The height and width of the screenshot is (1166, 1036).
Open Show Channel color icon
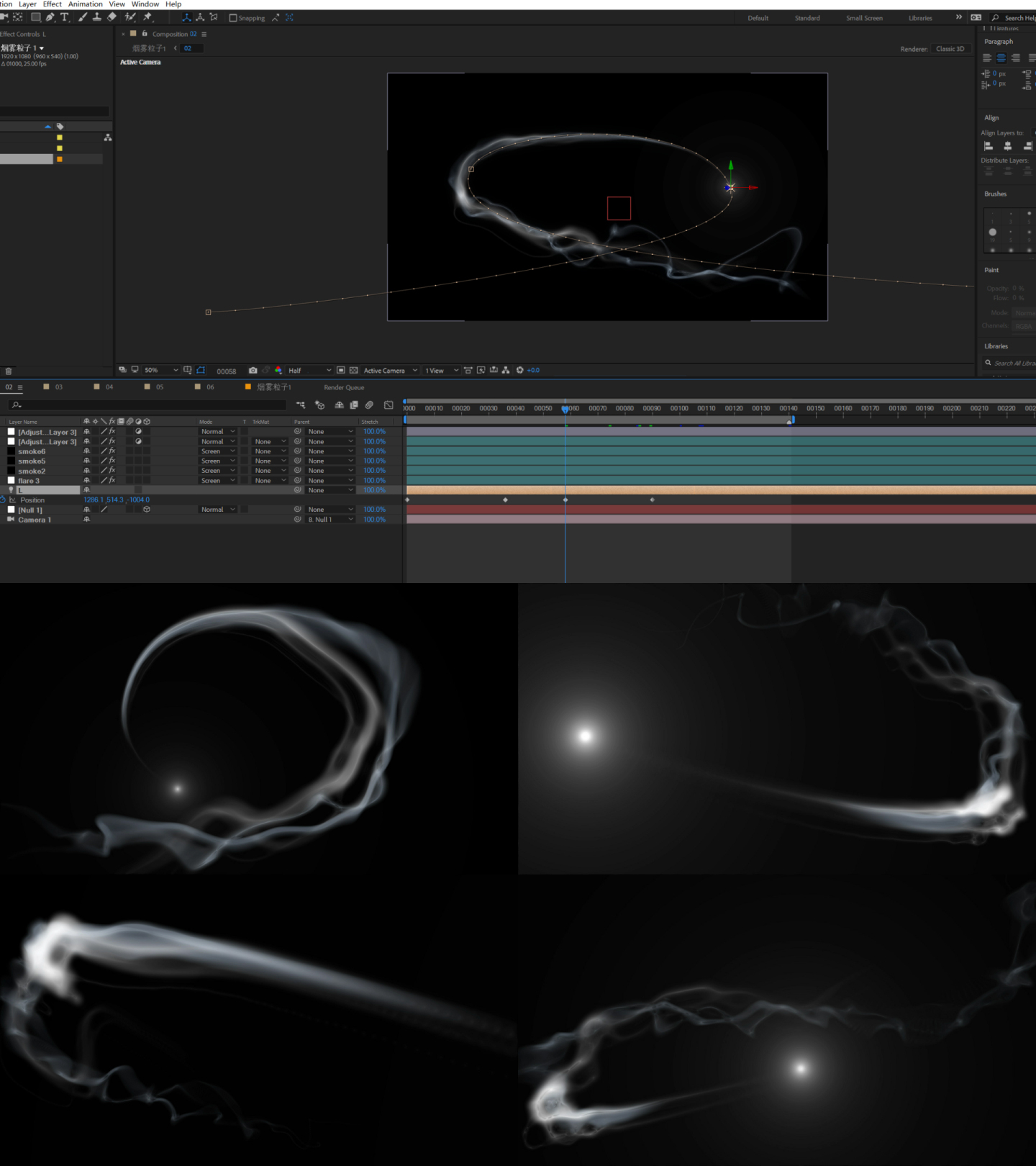278,371
